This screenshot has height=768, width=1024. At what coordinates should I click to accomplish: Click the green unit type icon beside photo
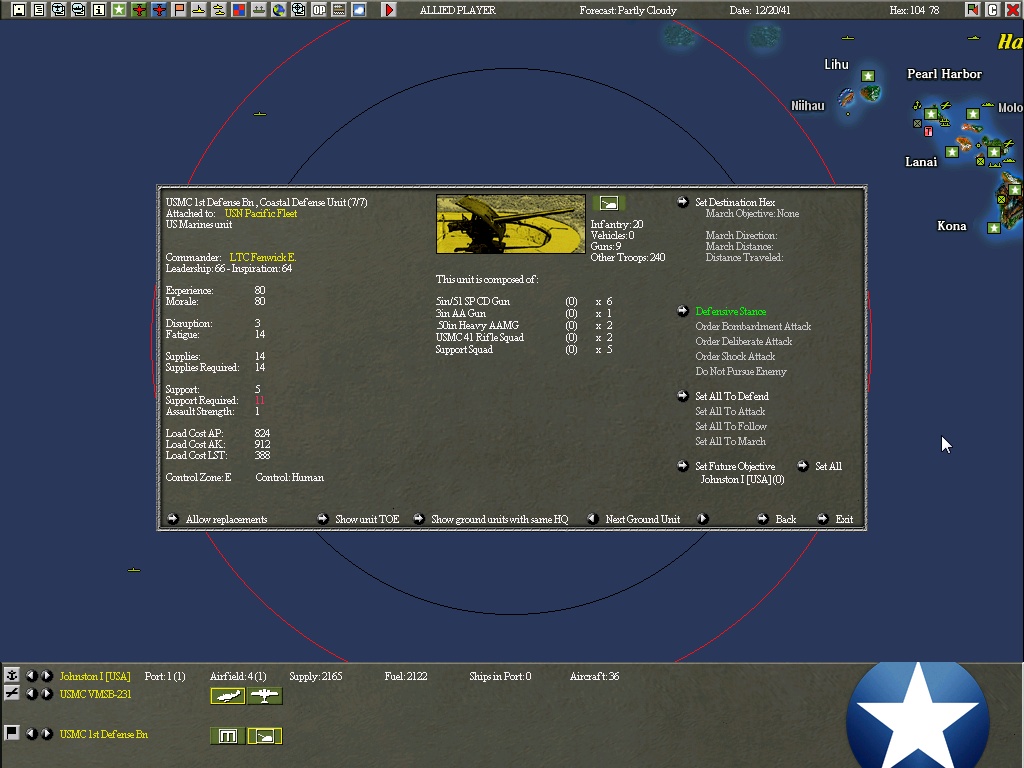609,203
